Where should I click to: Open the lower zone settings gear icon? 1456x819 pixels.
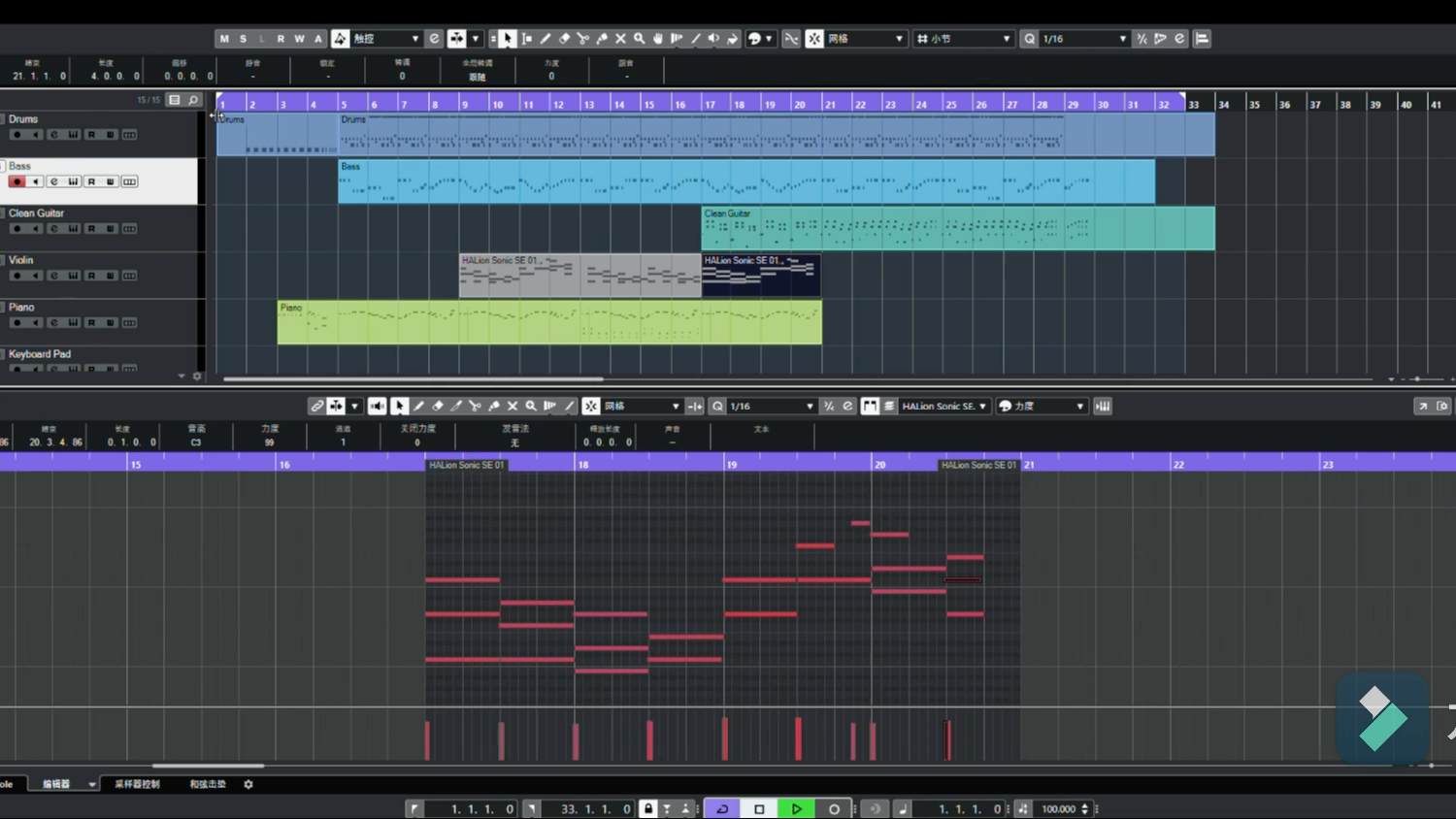[248, 784]
